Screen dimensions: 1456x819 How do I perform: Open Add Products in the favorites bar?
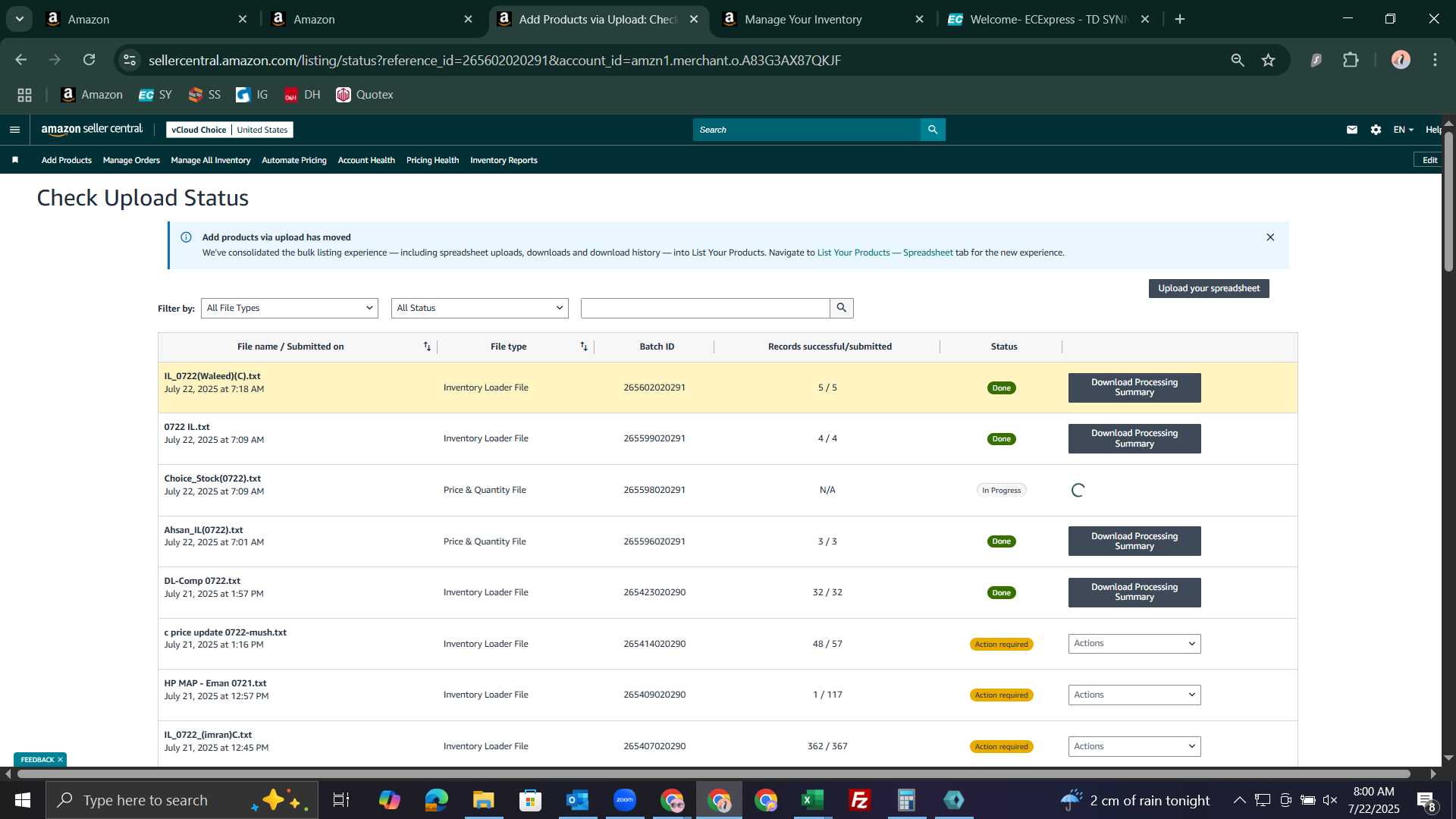coord(67,160)
